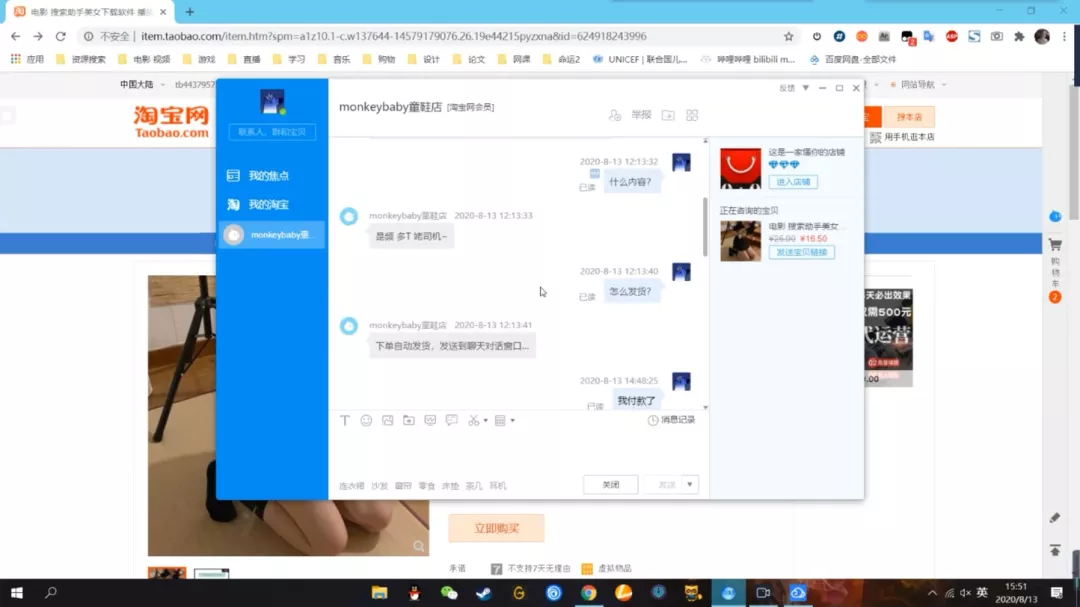Image resolution: width=1080 pixels, height=607 pixels.
Task: Expand the send options dropdown arrow
Action: coord(689,484)
